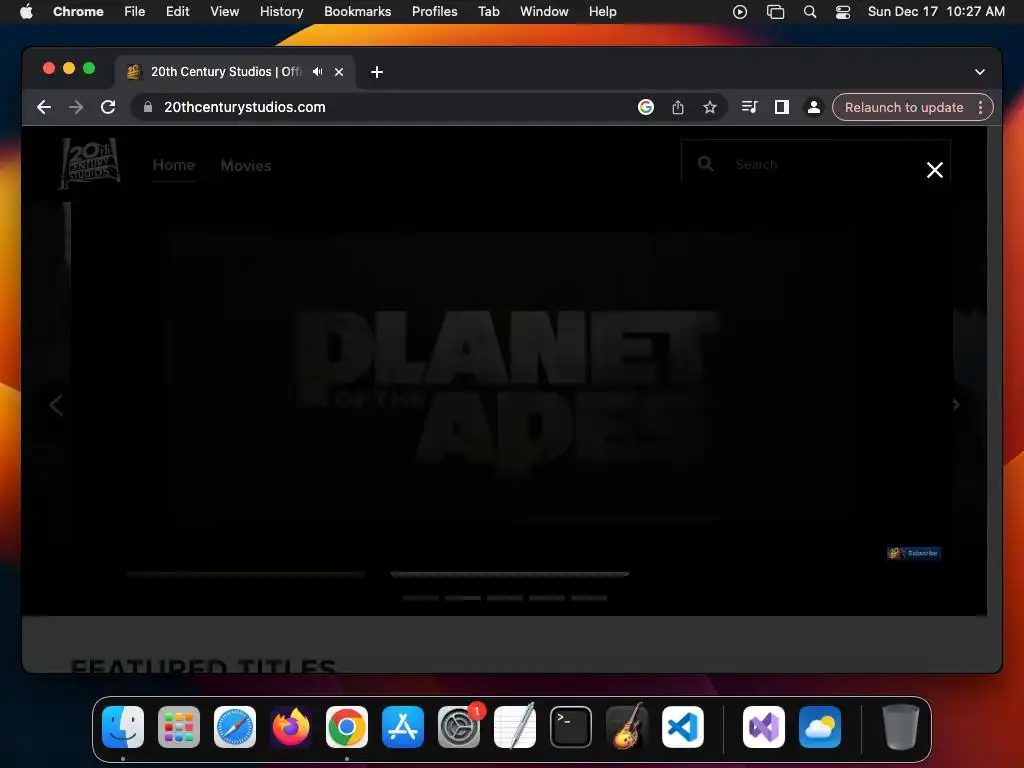The width and height of the screenshot is (1024, 768).
Task: Launch Safari from the Dock
Action: 235,727
